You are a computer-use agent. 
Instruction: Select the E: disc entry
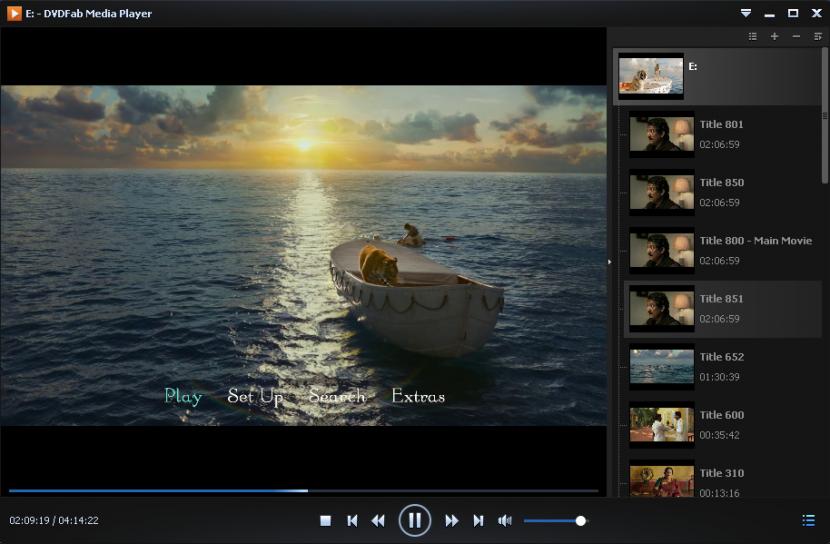point(718,76)
